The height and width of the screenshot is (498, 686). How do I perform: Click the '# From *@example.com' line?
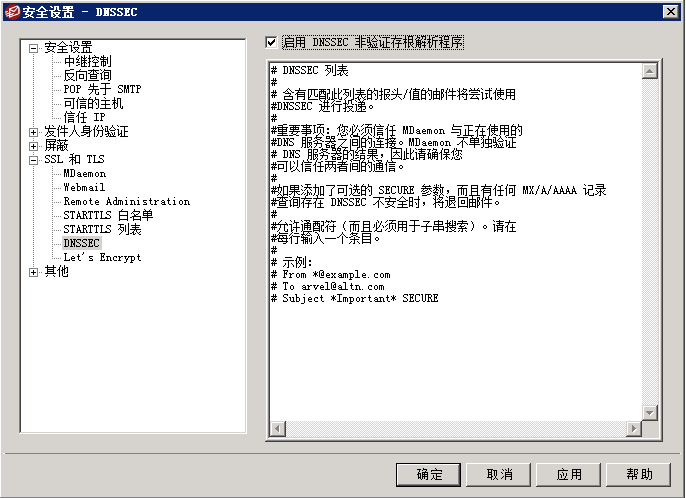click(331, 275)
